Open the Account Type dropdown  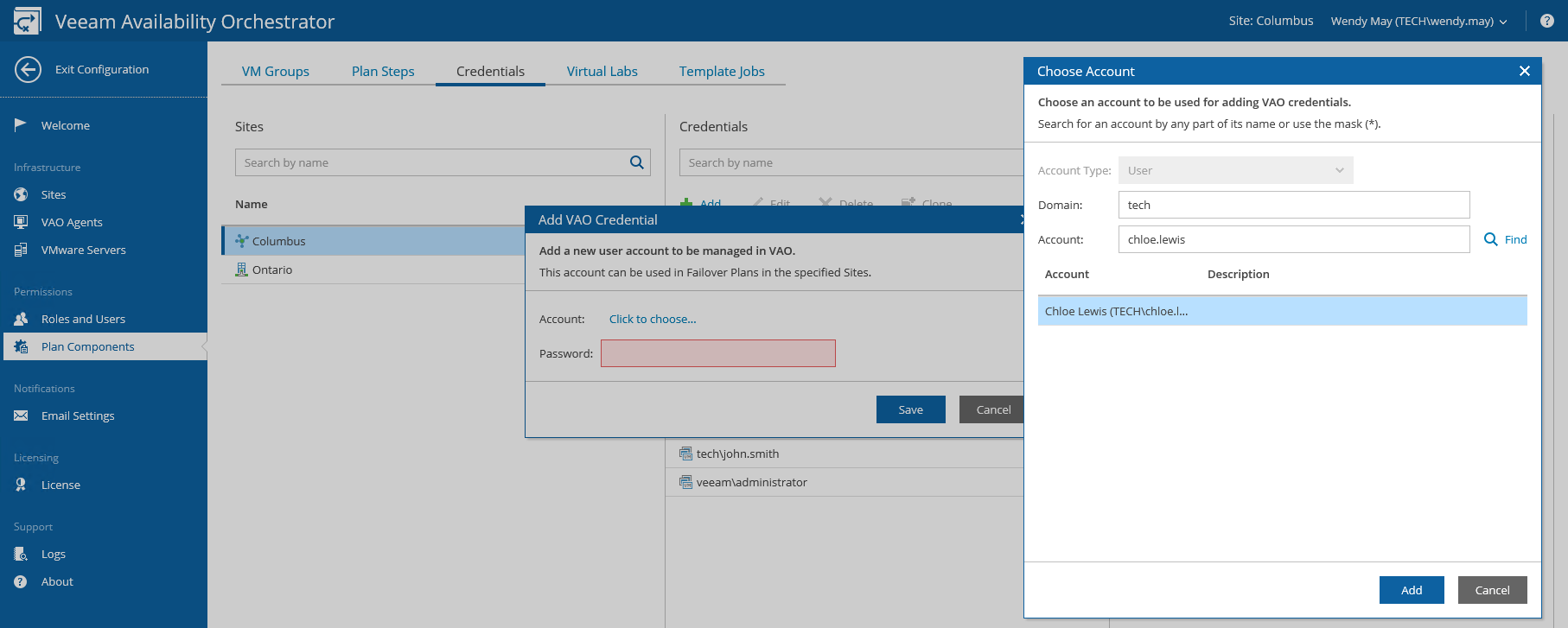coord(1236,170)
